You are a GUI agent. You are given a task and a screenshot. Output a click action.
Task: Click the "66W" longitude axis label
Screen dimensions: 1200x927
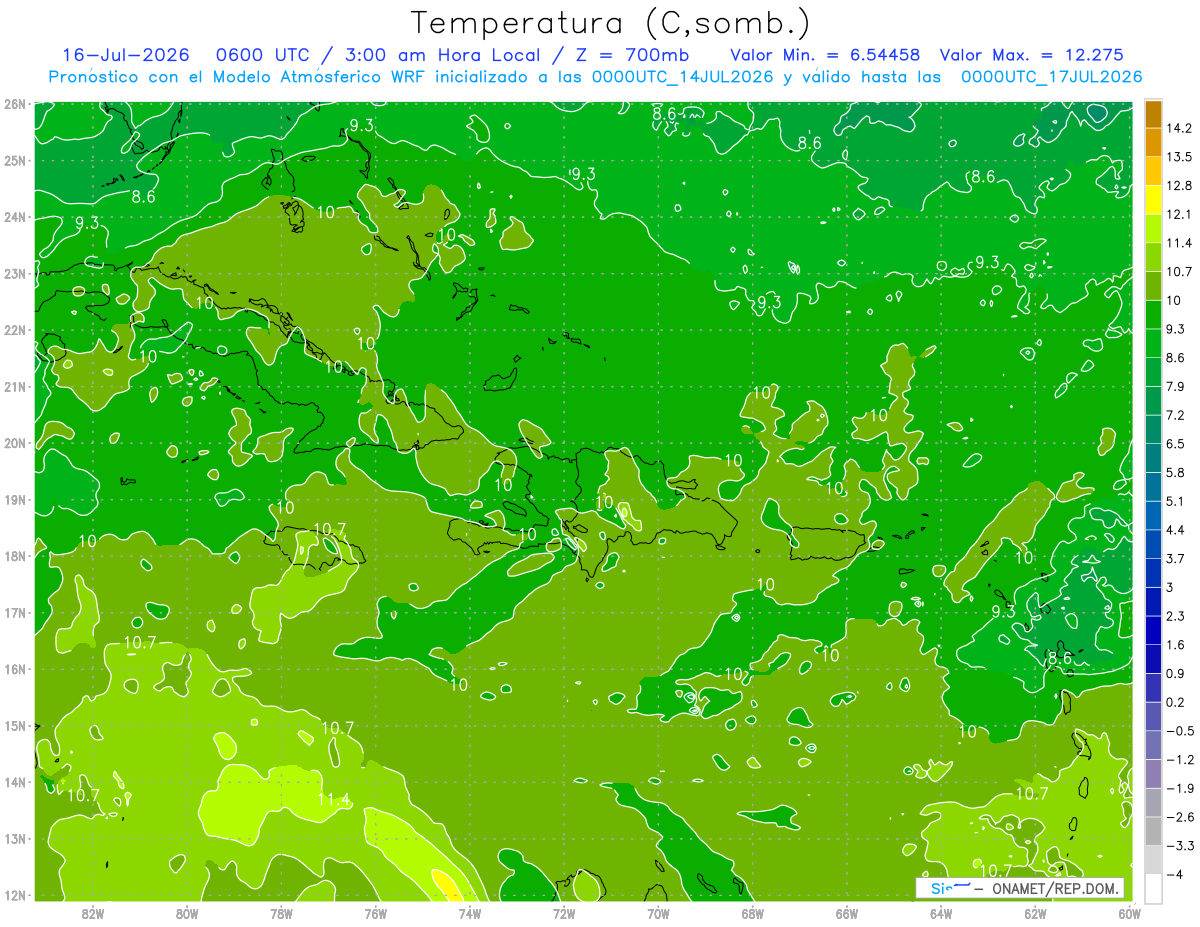pyautogui.click(x=847, y=913)
